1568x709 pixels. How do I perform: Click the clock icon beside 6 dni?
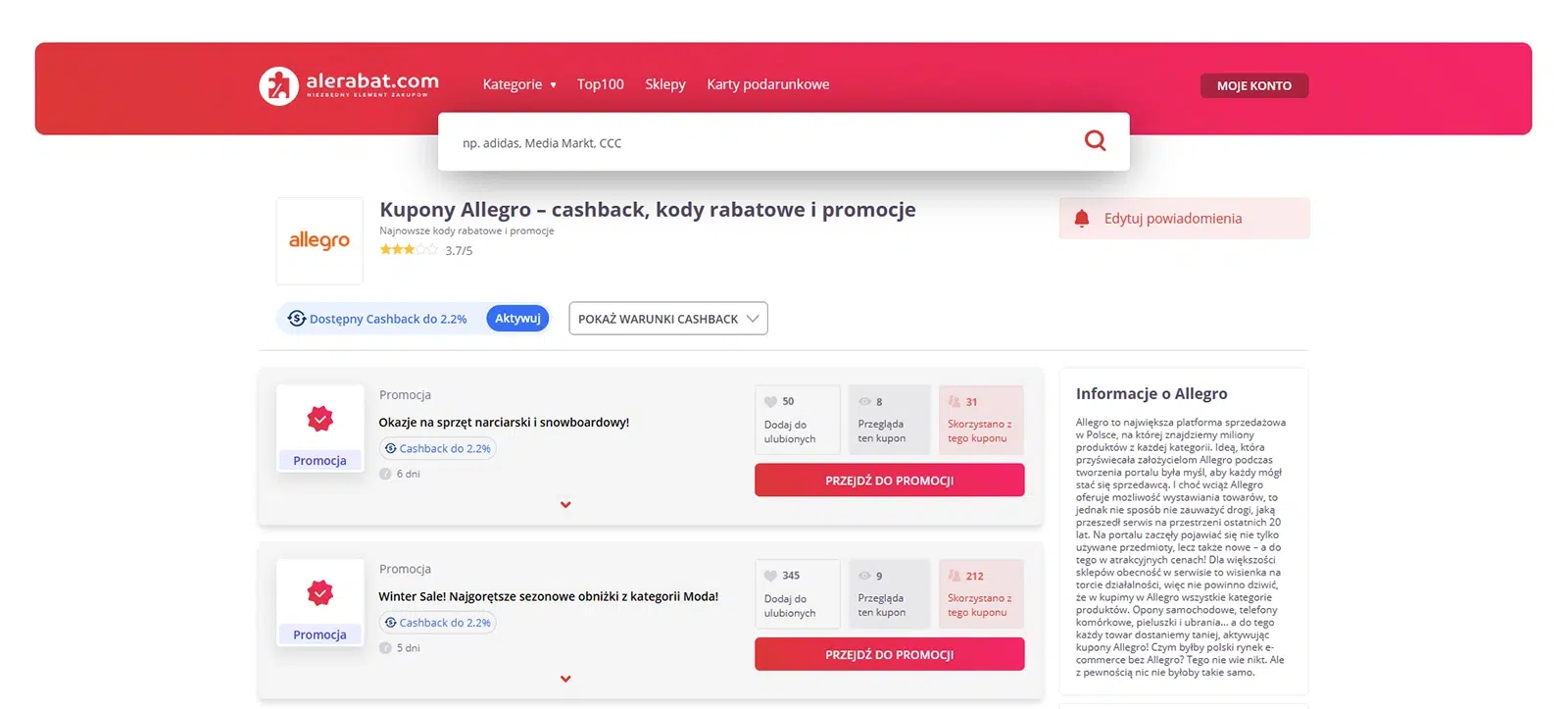(x=385, y=474)
